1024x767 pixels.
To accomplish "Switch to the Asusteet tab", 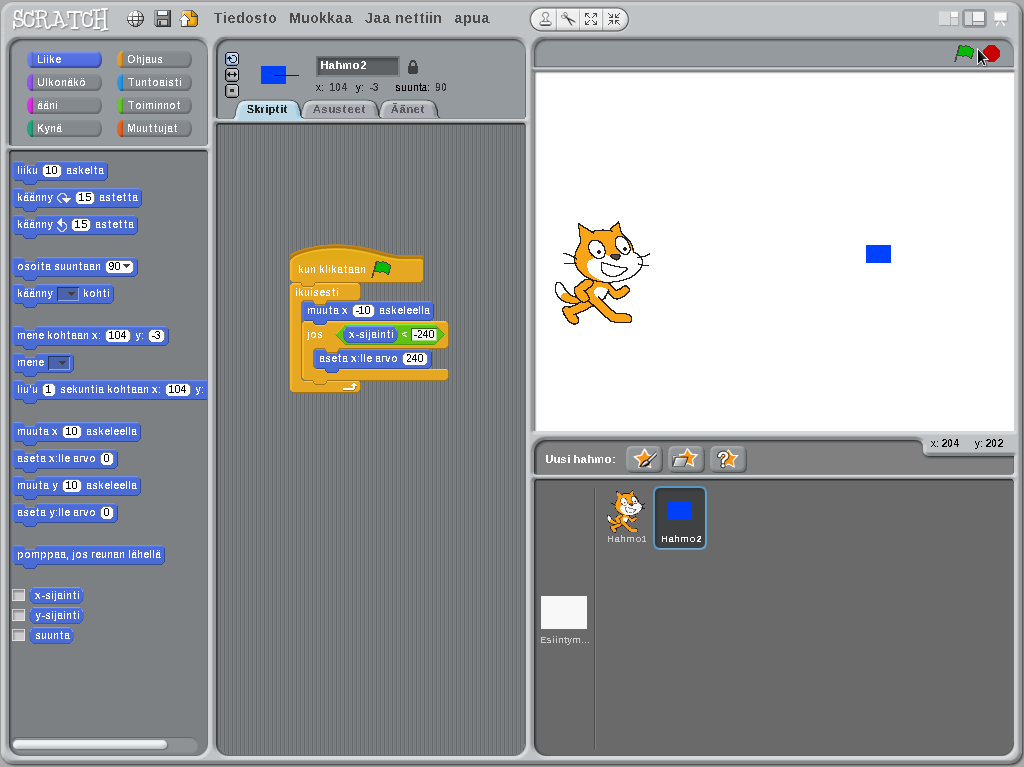I will pos(339,109).
